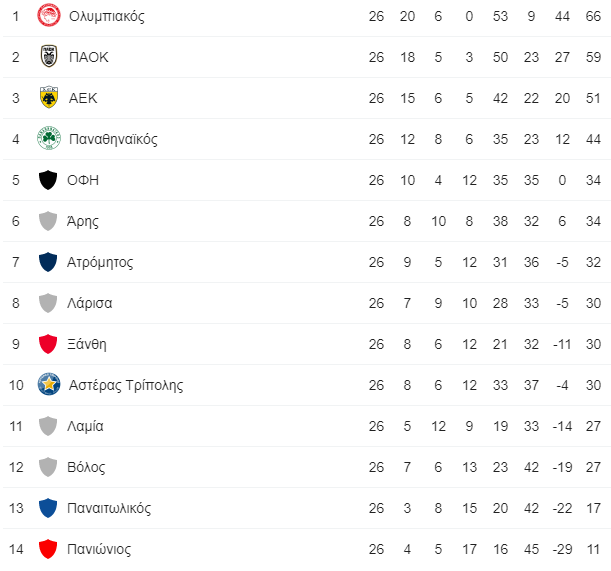
Task: Click the green Παναθηναϊκός clover logo
Action: click(x=48, y=139)
